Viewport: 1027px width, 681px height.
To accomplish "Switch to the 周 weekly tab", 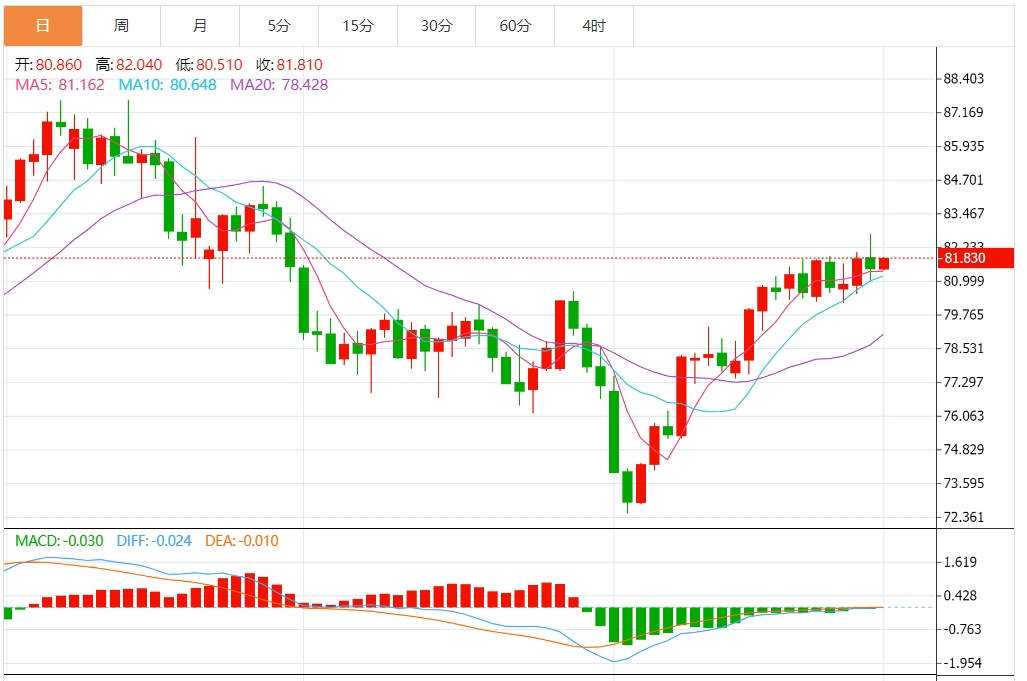I will [x=122, y=26].
